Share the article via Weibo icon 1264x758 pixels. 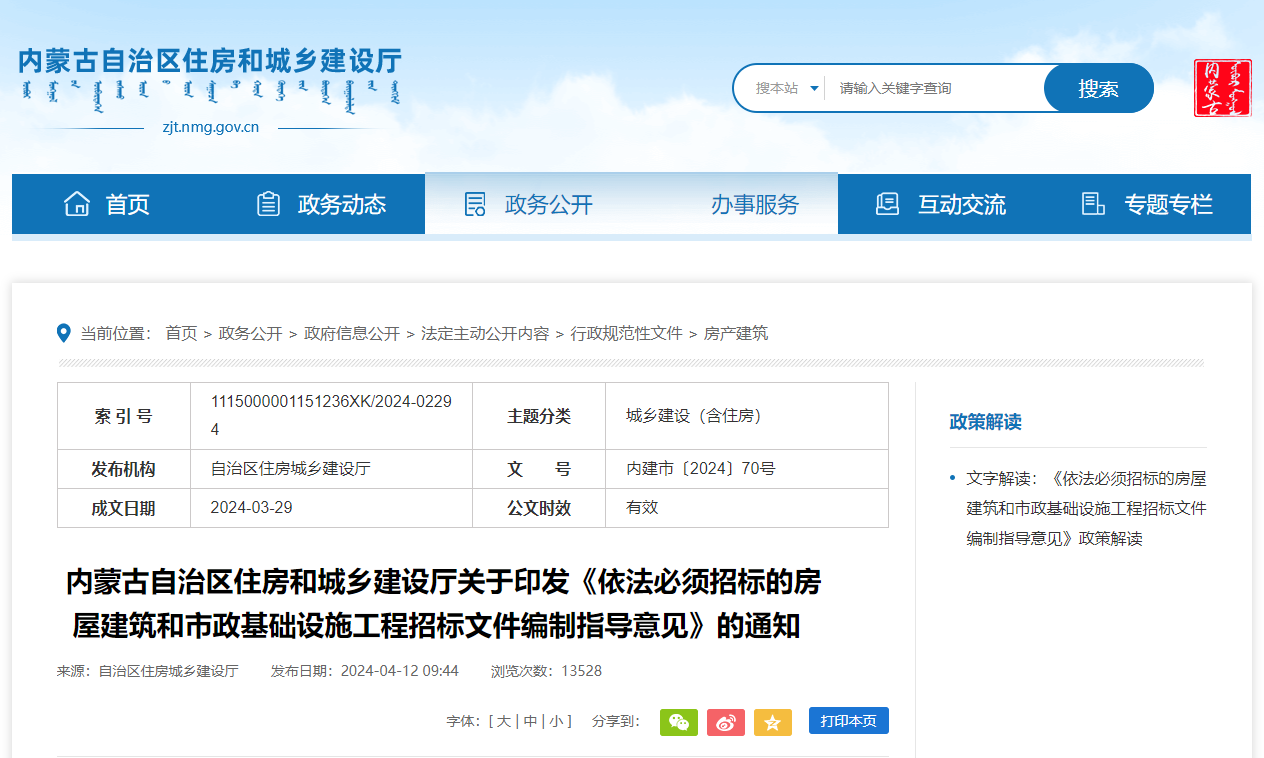click(x=725, y=722)
